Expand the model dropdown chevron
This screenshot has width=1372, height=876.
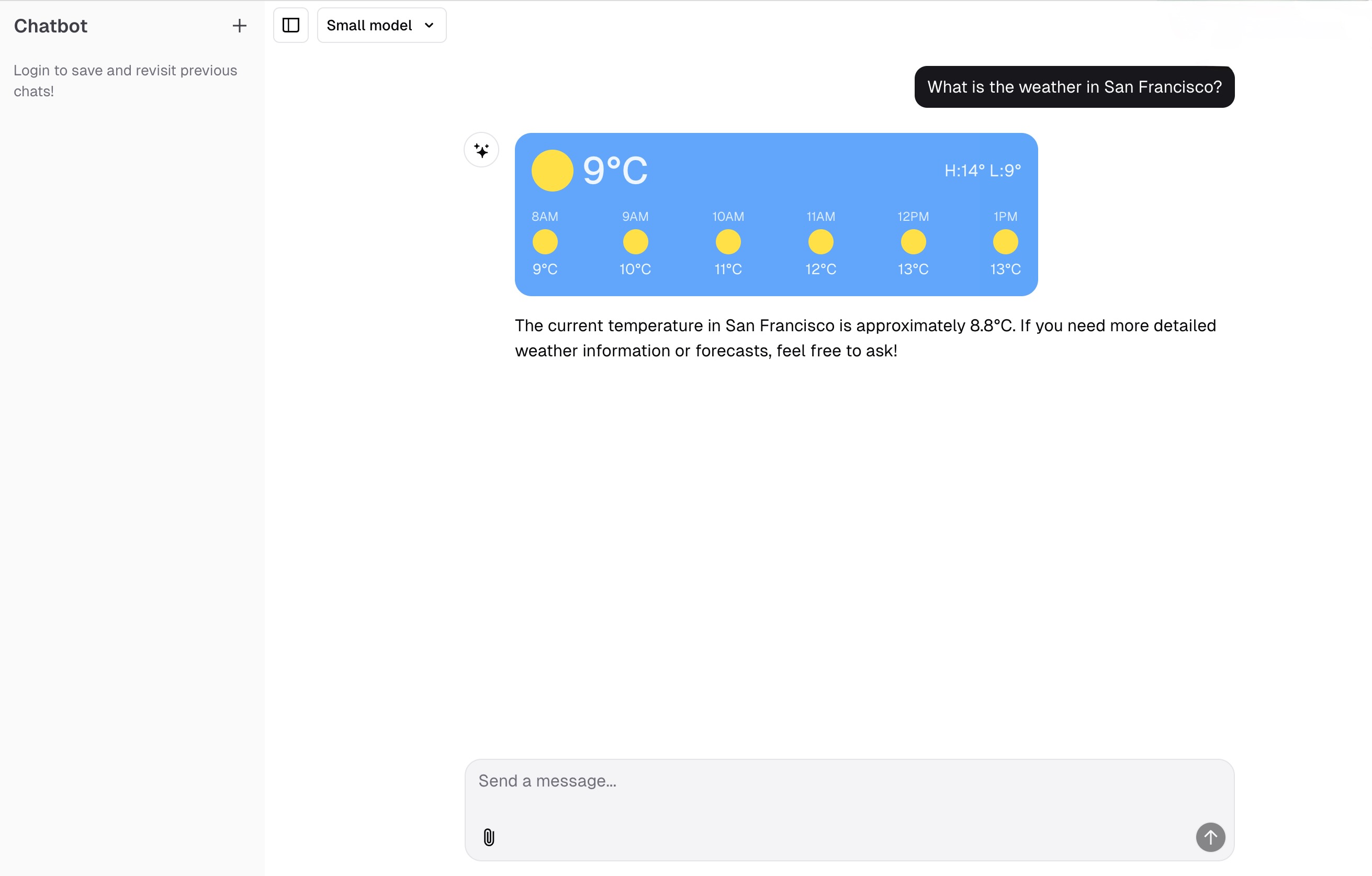point(429,25)
